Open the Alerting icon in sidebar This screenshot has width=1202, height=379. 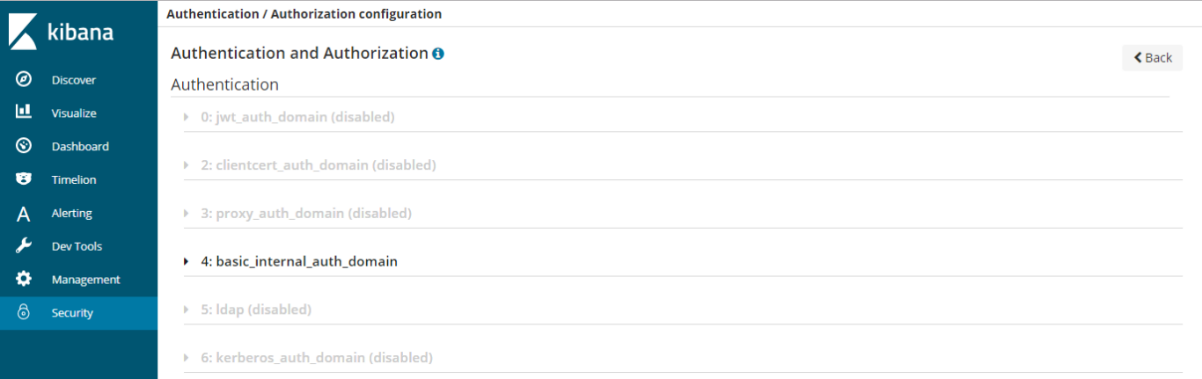tap(24, 213)
